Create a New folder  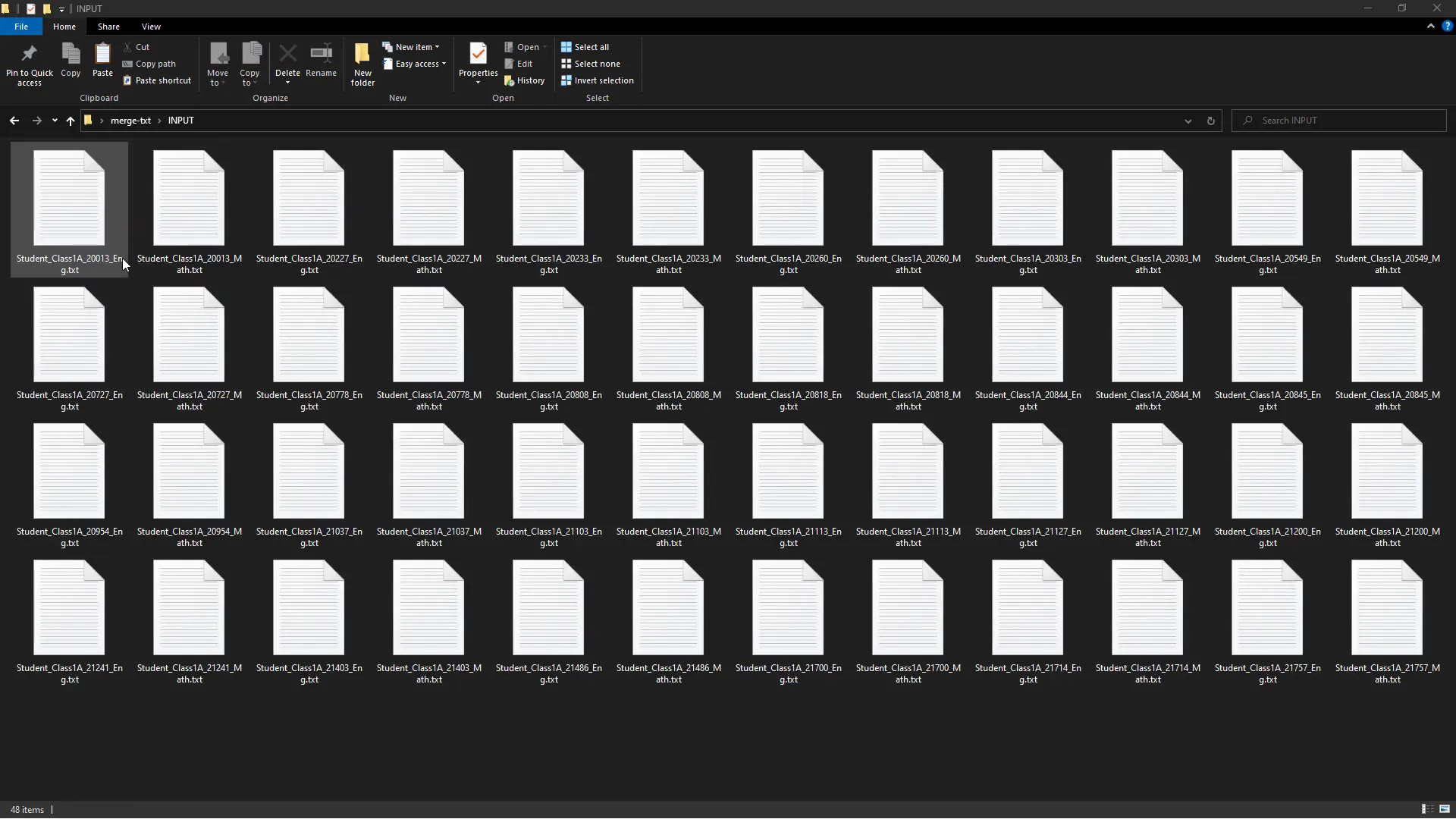pyautogui.click(x=362, y=64)
